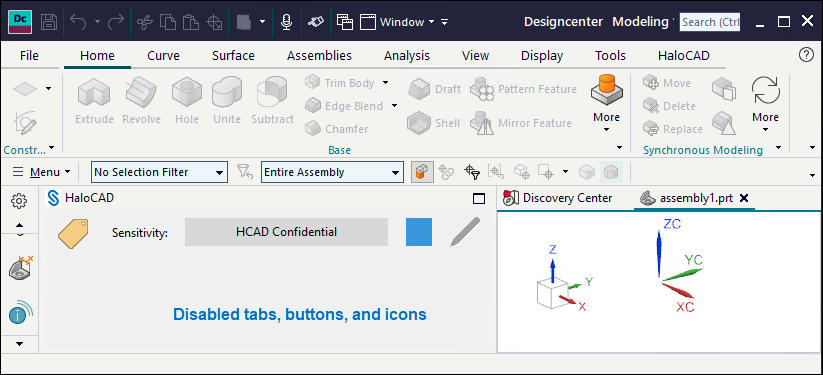Click Mirror Feature command

coord(521,123)
